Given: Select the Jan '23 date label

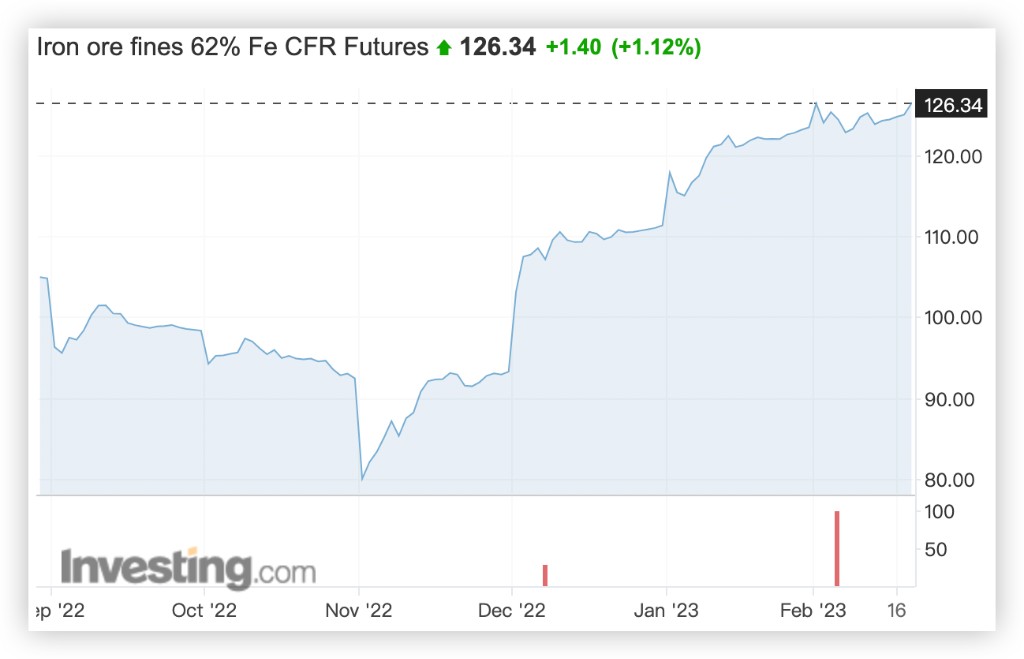Looking at the screenshot, I should coord(668,609).
